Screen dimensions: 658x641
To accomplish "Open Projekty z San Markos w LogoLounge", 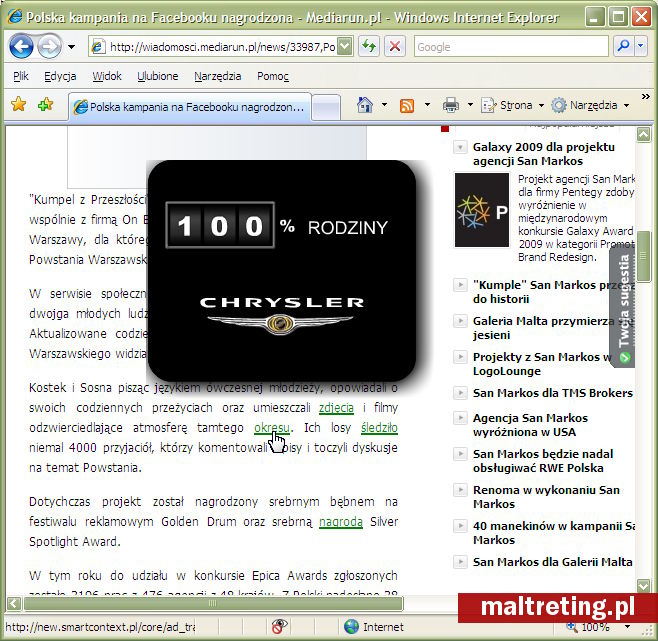I will click(542, 364).
